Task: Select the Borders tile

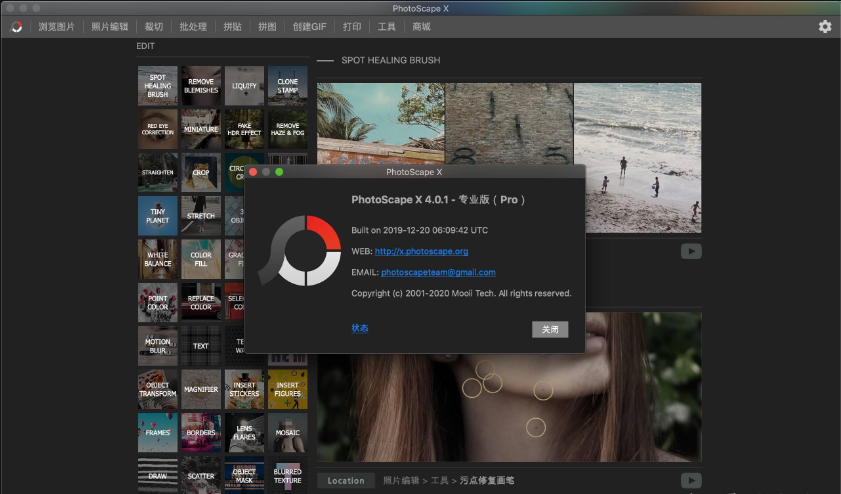Action: tap(201, 432)
